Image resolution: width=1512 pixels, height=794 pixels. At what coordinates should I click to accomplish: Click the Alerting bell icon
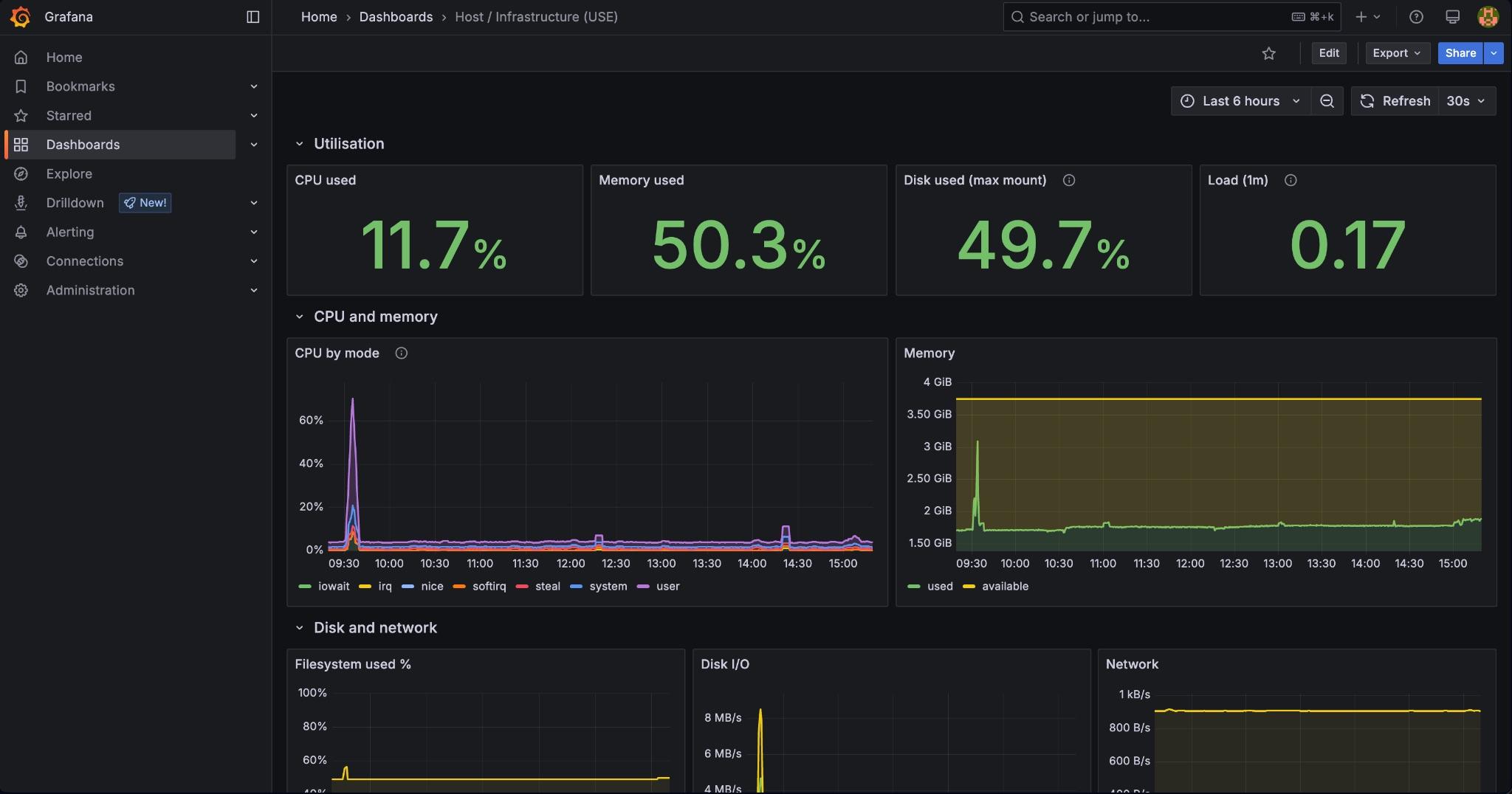(21, 232)
